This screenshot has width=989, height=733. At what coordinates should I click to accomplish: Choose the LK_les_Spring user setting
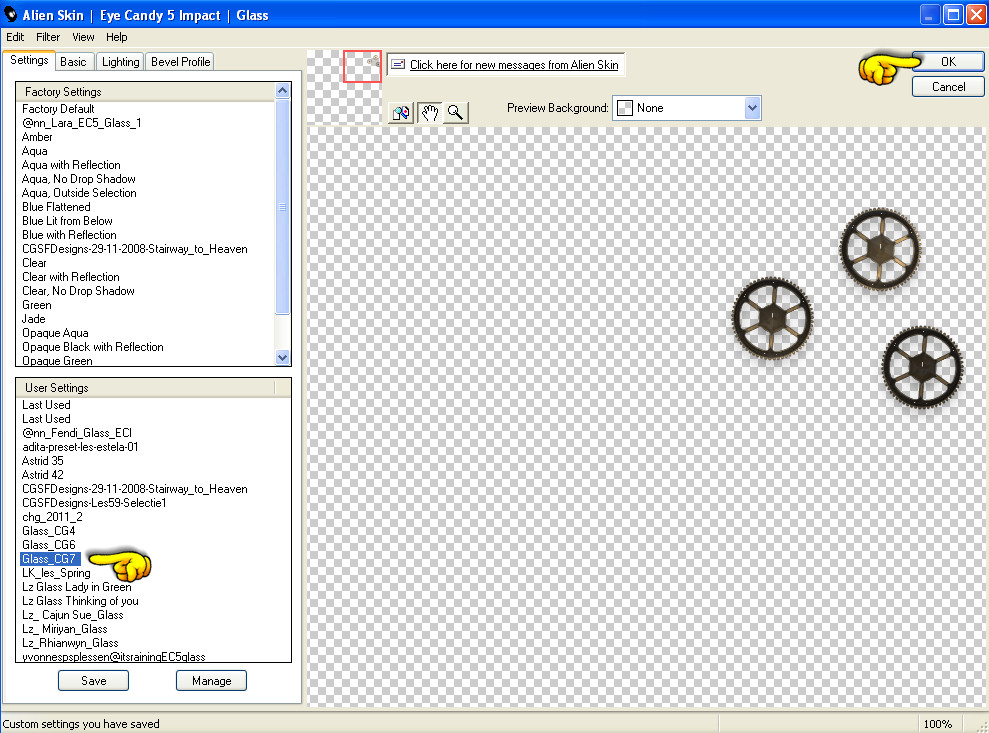click(x=56, y=573)
